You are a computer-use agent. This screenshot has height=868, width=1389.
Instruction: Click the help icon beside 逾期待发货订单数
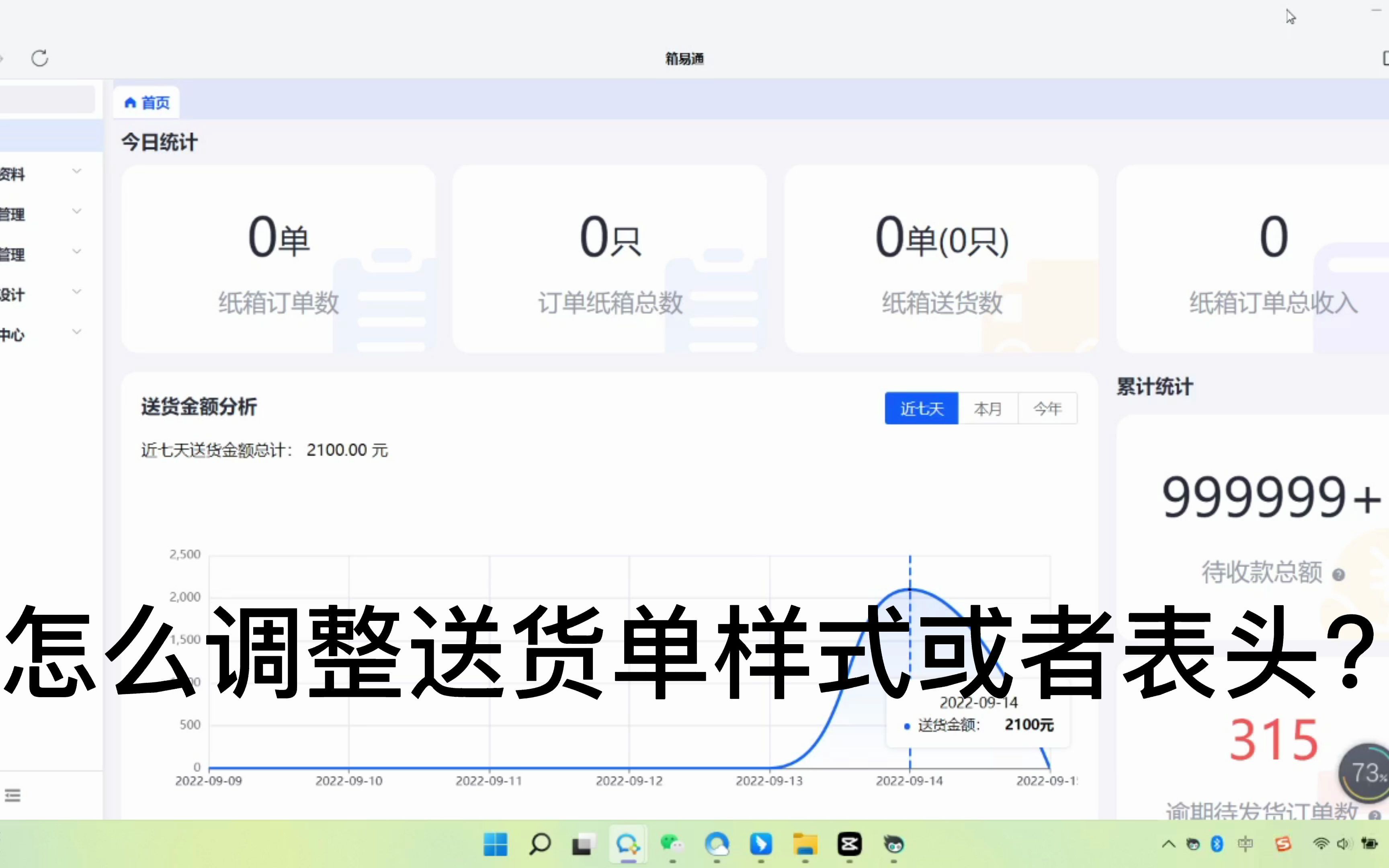1374,815
